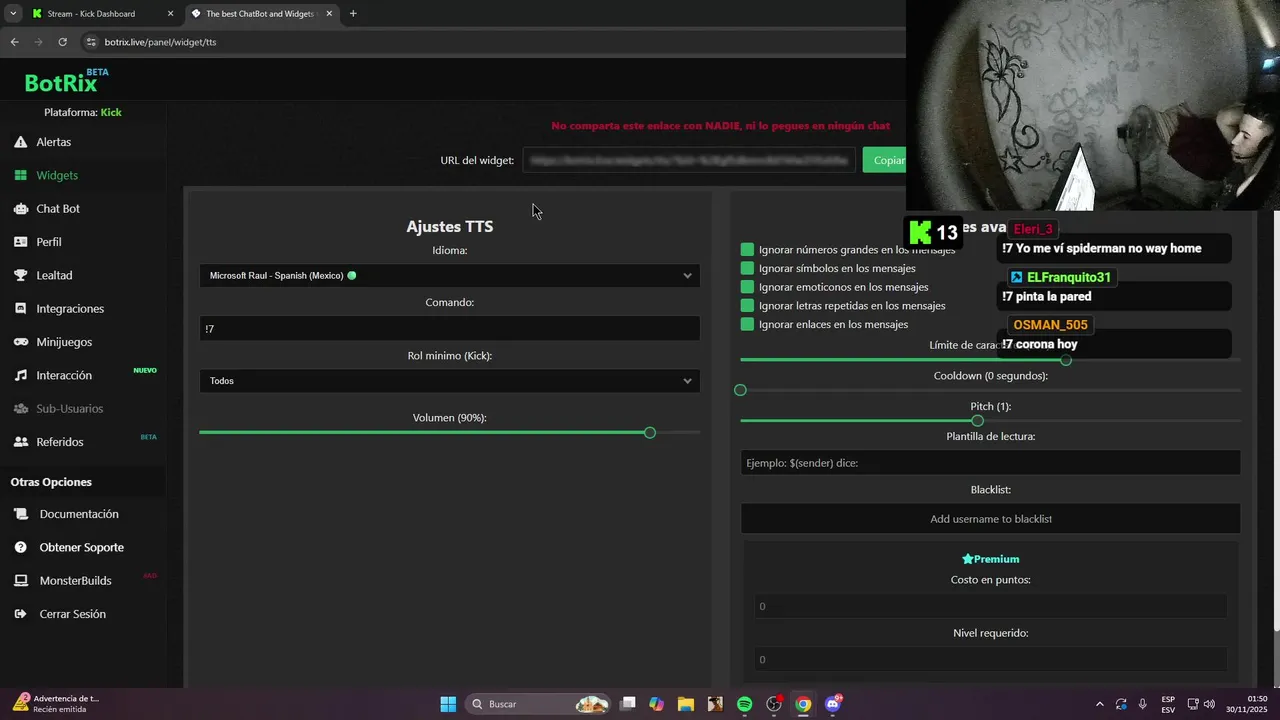The image size is (1280, 720).
Task: Click the Comando input field
Action: (449, 329)
